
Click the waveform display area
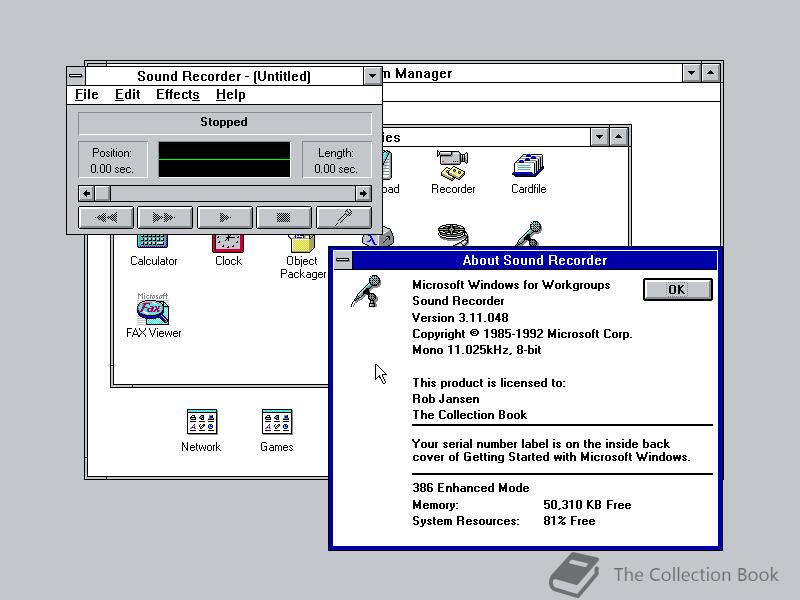(x=223, y=159)
